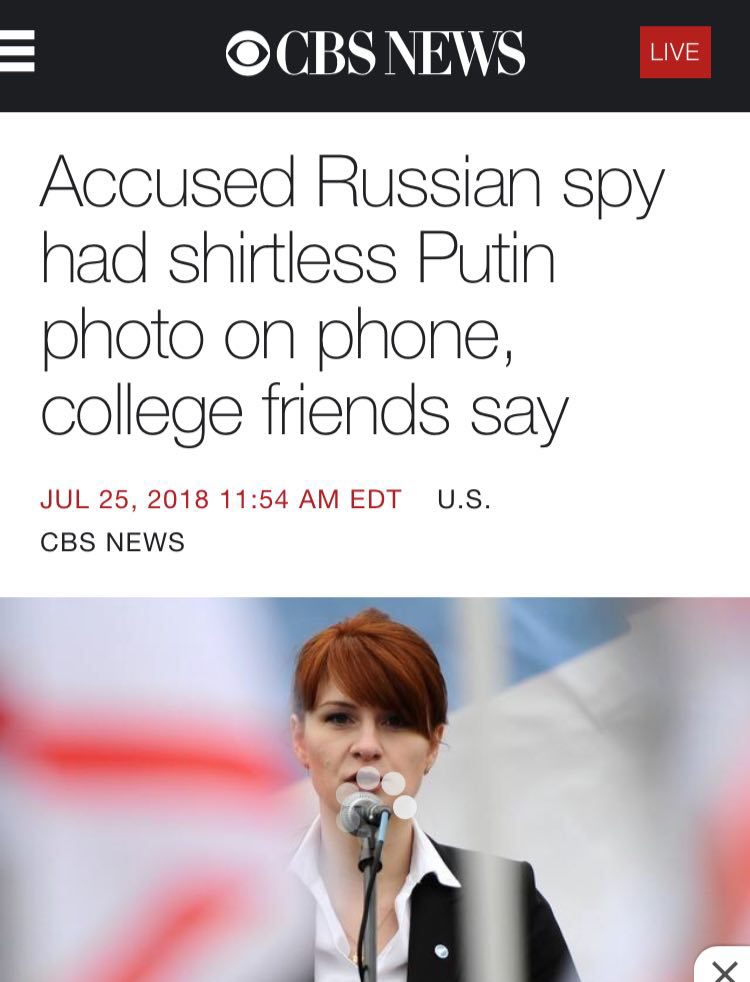Dismiss the overlay with the X icon
The height and width of the screenshot is (982, 750).
click(x=726, y=971)
